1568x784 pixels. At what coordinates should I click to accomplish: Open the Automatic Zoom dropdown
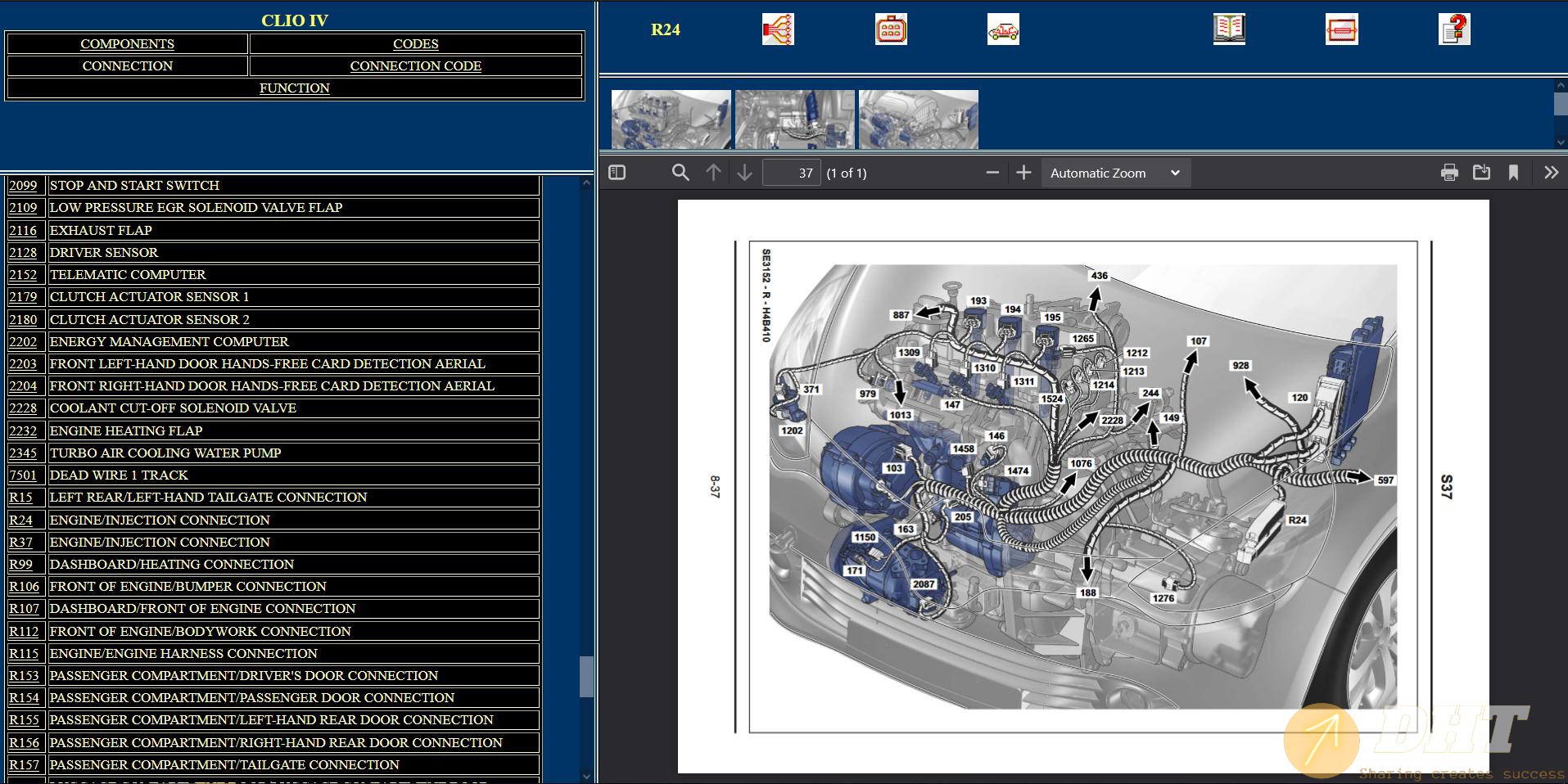point(1115,173)
